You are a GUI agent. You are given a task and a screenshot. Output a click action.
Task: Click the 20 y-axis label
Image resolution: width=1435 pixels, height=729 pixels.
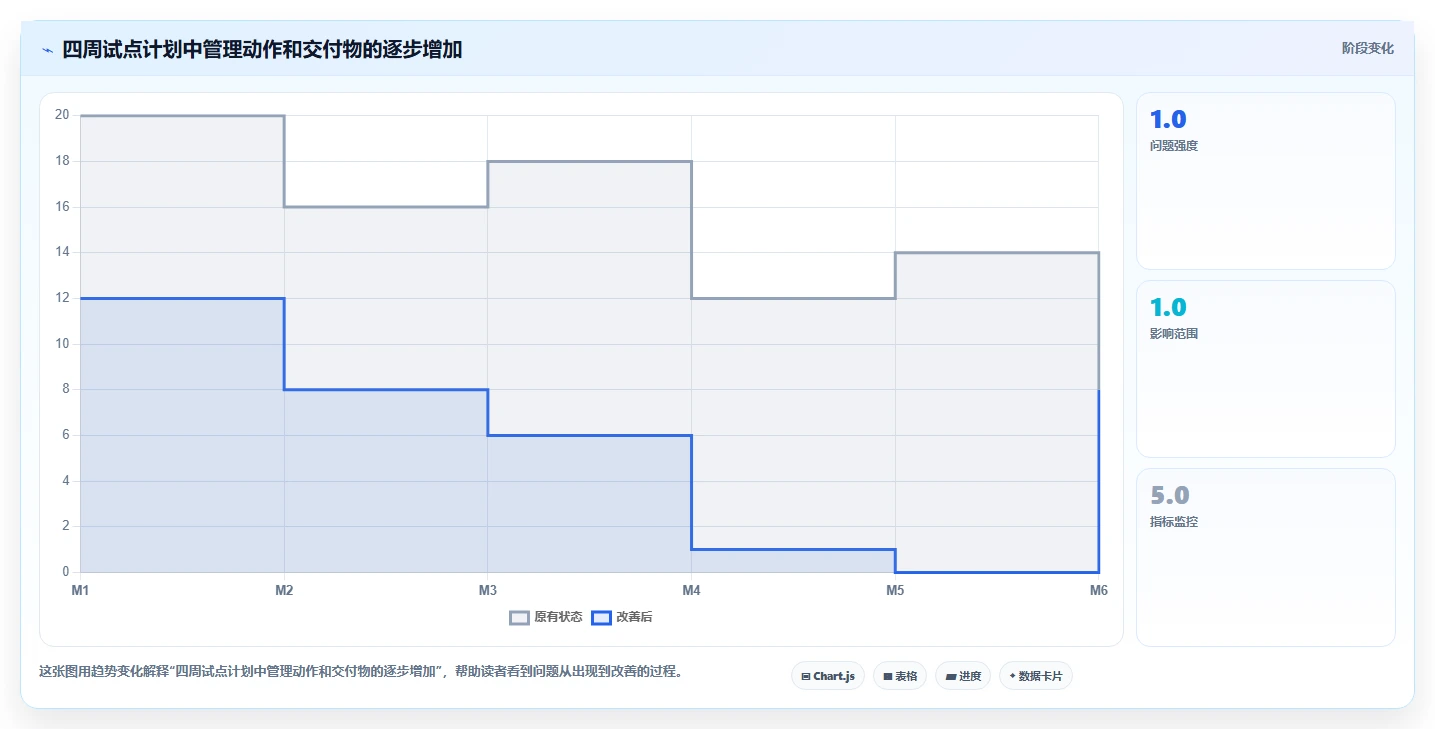[x=62, y=115]
